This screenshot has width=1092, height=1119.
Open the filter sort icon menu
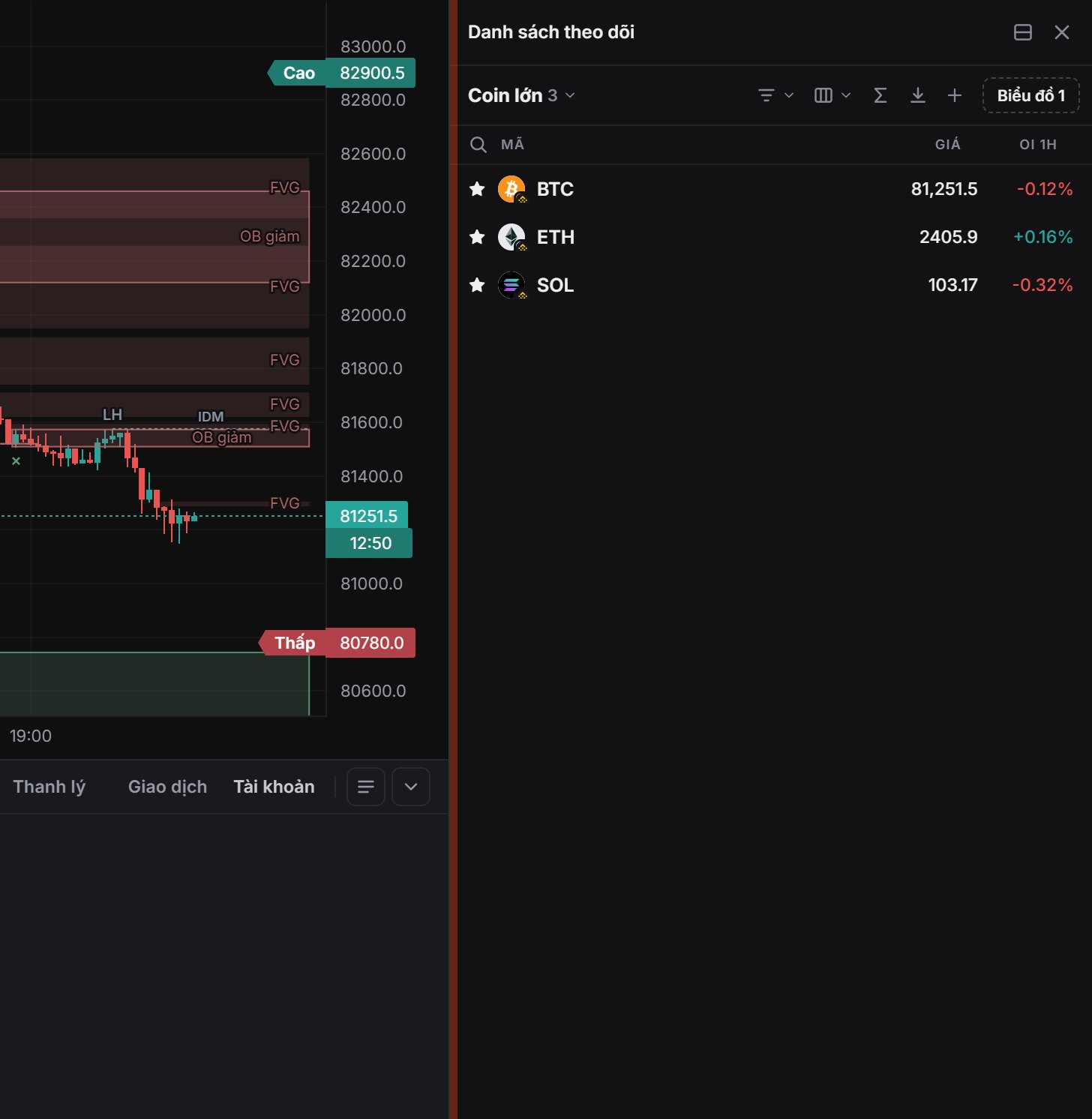[766, 95]
